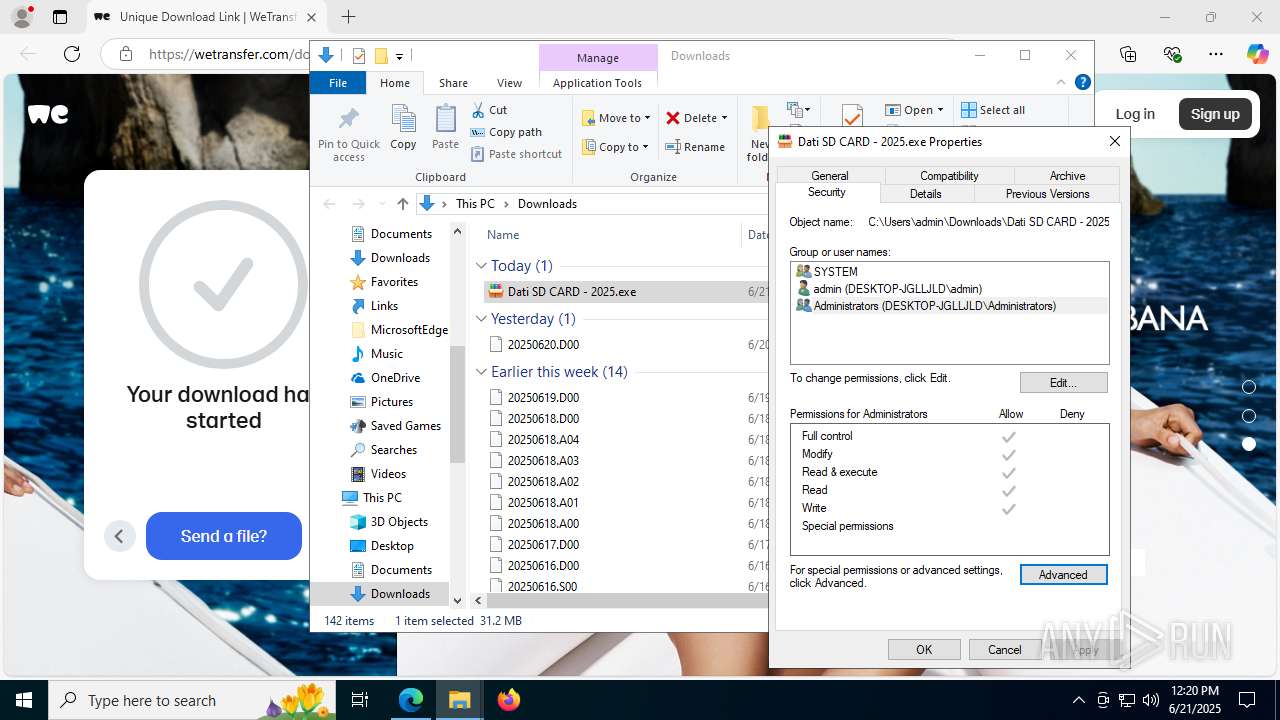Open OneDrive in navigation pane

[395, 378]
